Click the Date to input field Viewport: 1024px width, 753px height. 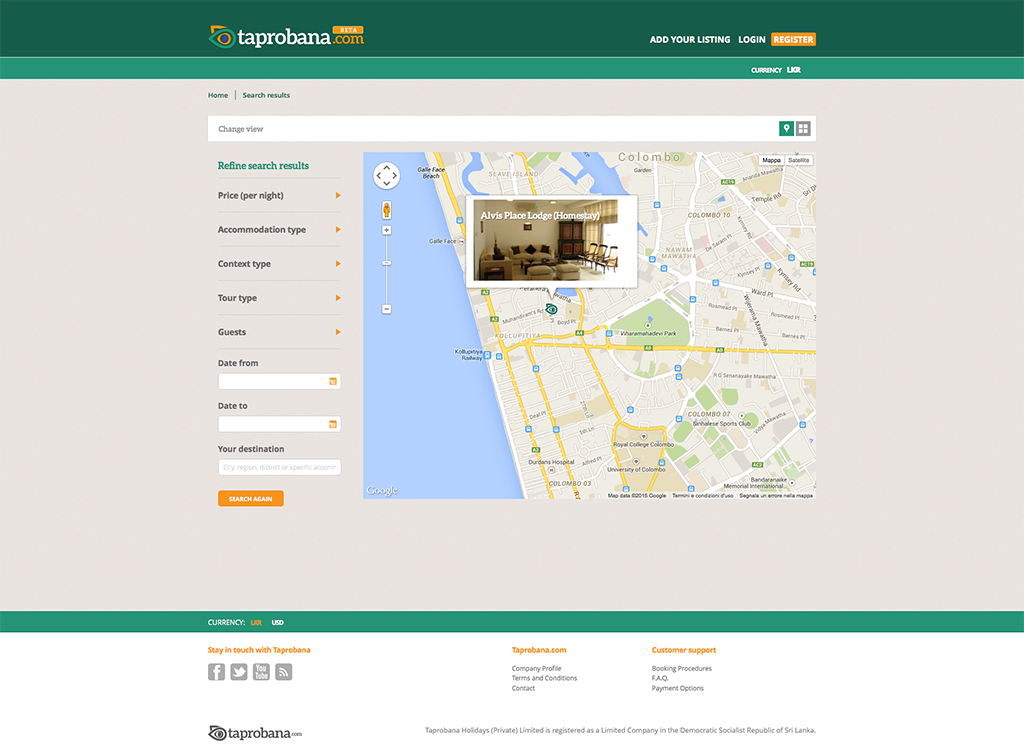(x=280, y=425)
